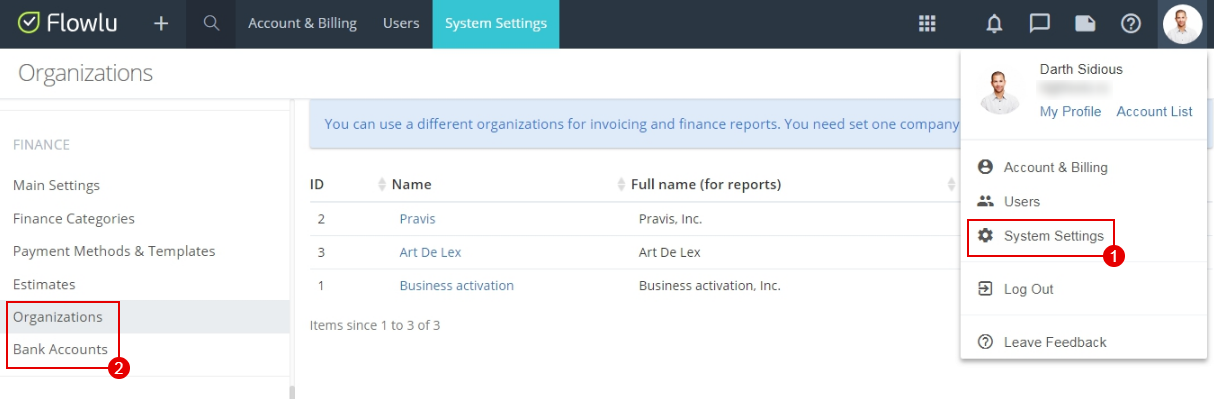Click the Organizations page title
Image resolution: width=1214 pixels, height=399 pixels.
click(x=85, y=73)
